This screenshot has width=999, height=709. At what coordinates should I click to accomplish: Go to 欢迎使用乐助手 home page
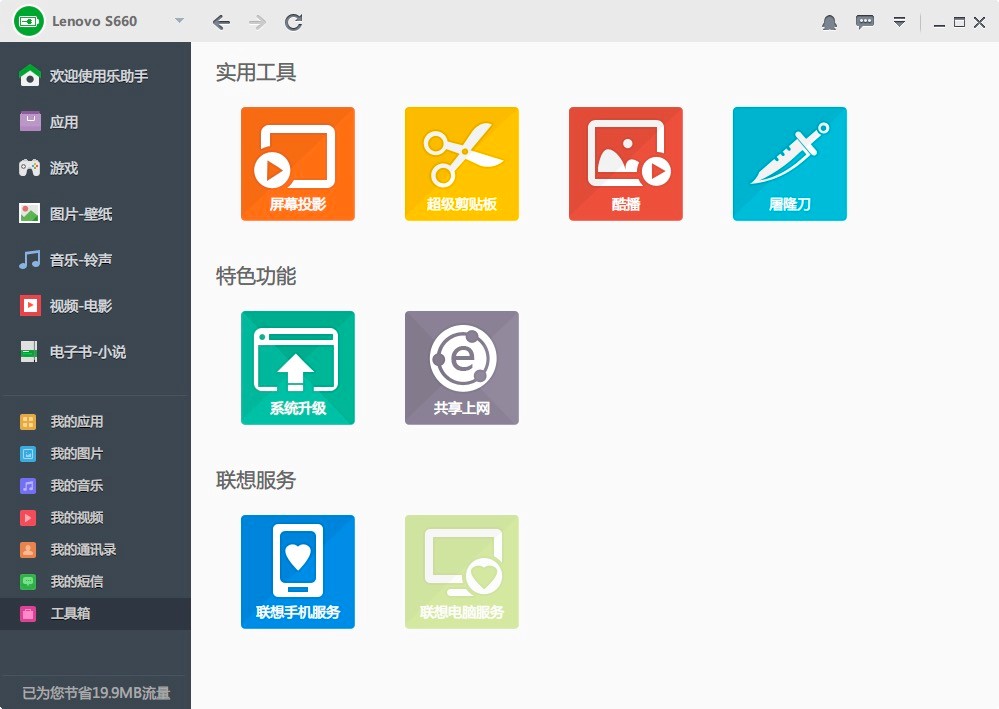96,76
